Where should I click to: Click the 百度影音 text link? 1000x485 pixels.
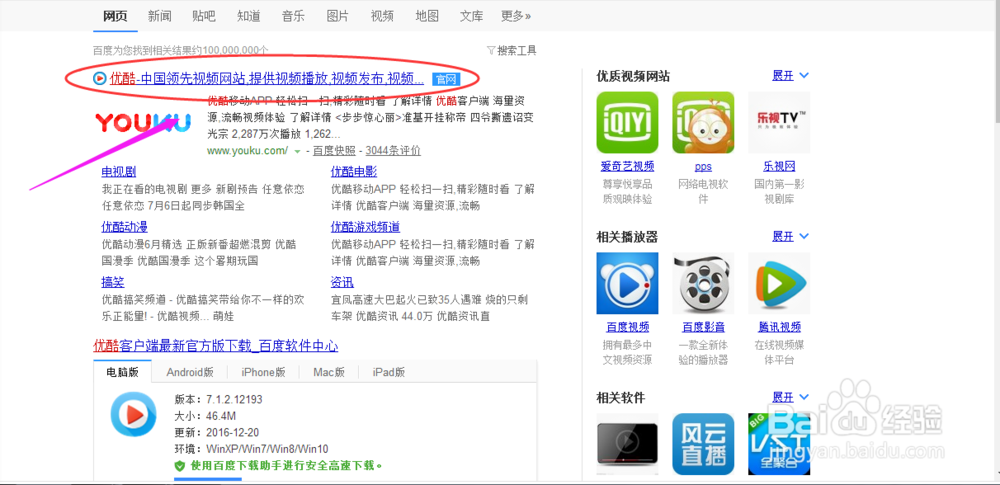[703, 327]
